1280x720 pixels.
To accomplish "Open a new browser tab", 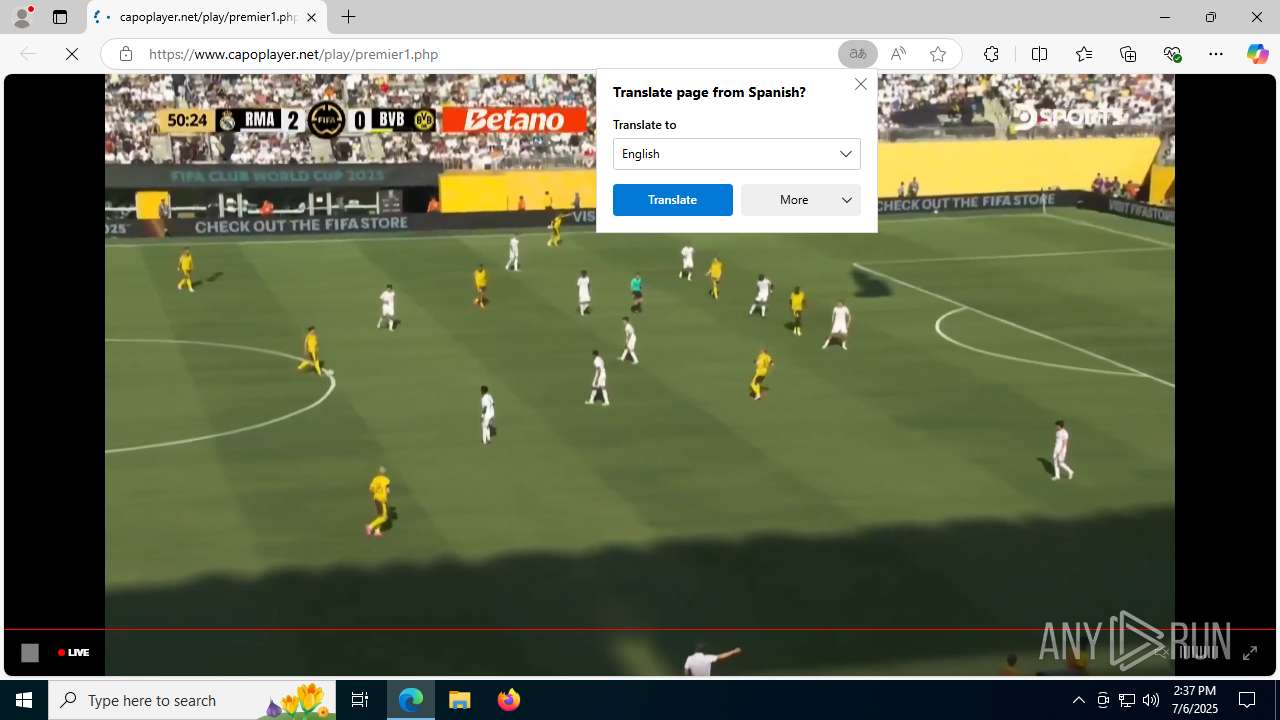I will (348, 17).
